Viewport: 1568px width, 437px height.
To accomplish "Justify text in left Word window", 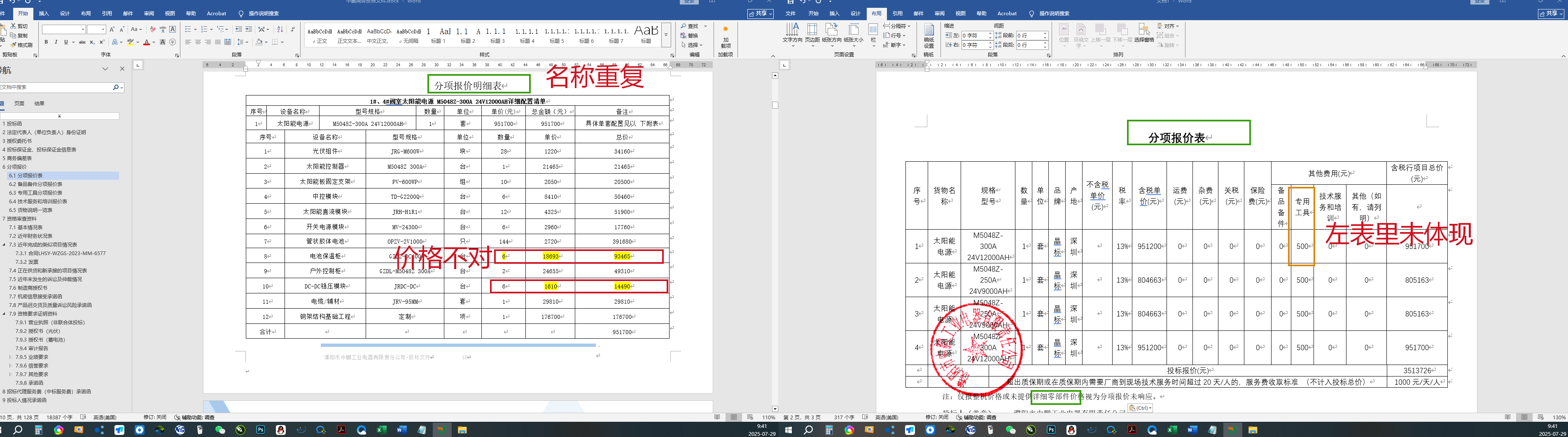I will point(217,42).
